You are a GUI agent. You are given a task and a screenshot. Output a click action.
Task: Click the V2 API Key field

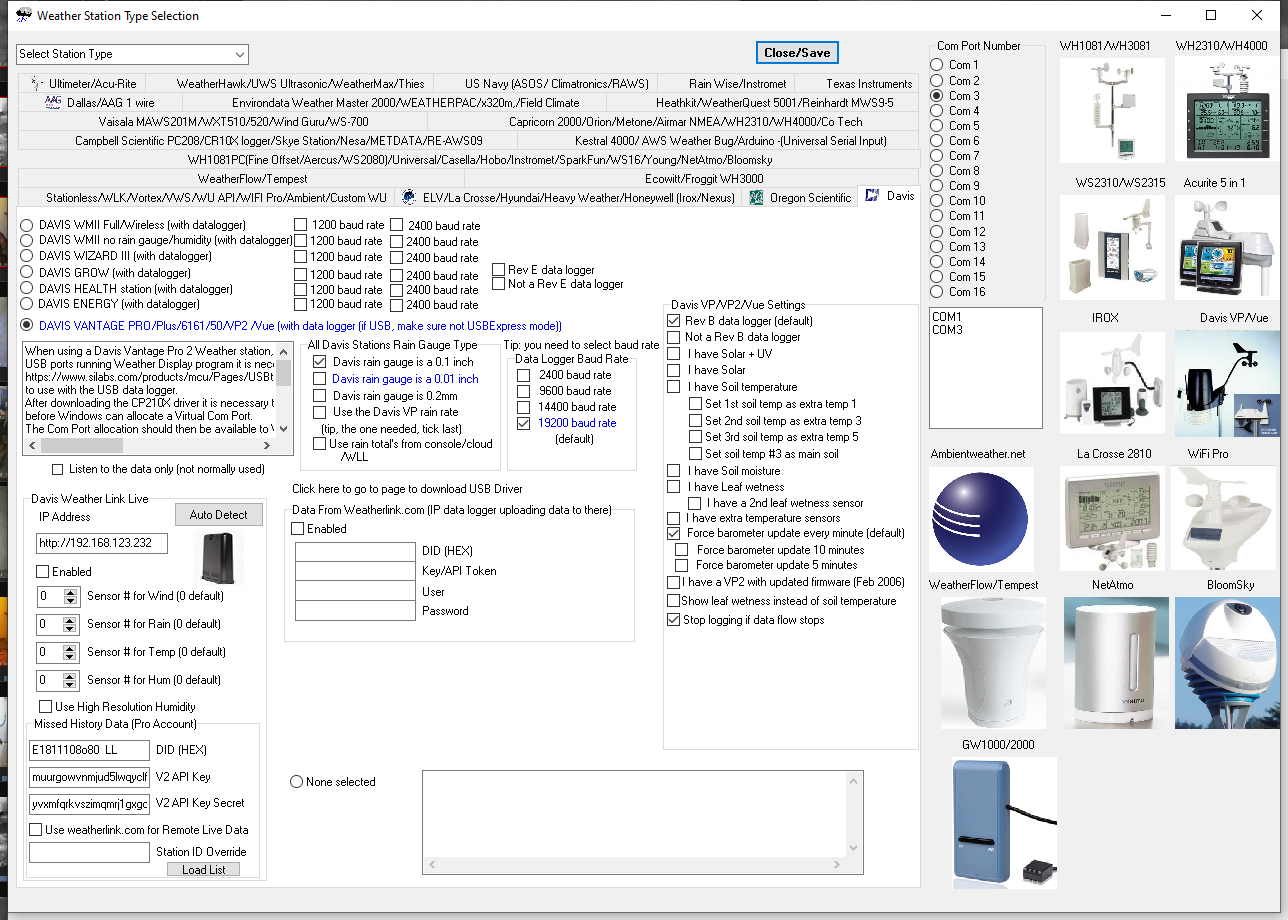click(x=90, y=777)
